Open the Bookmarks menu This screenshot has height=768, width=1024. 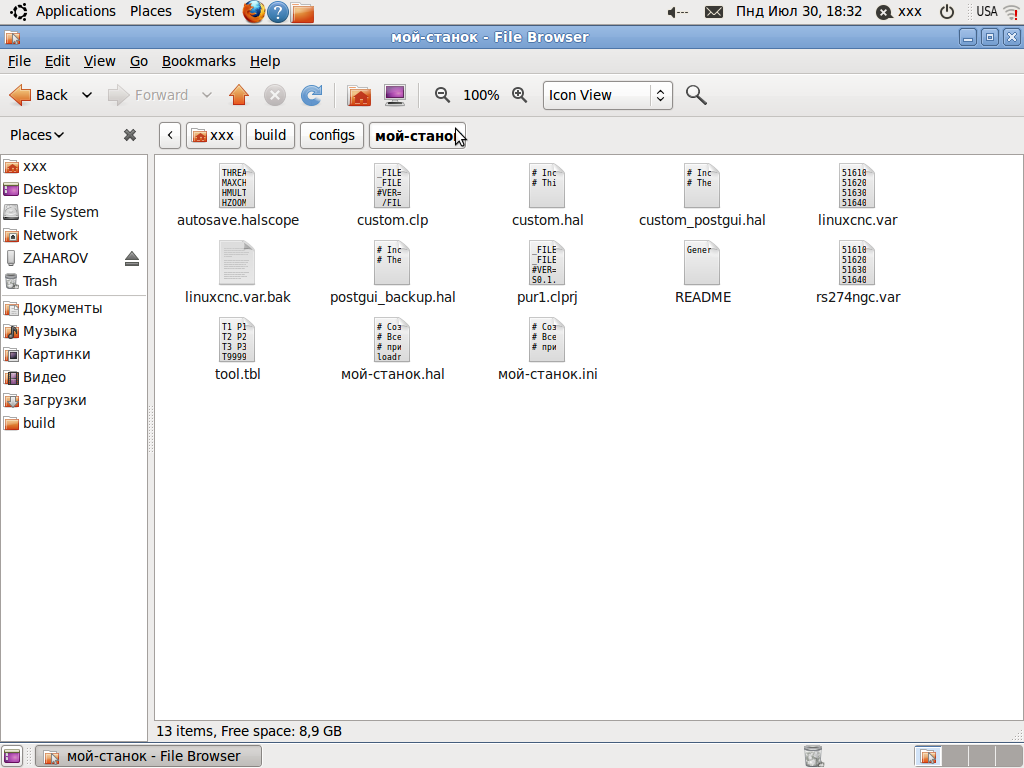199,61
